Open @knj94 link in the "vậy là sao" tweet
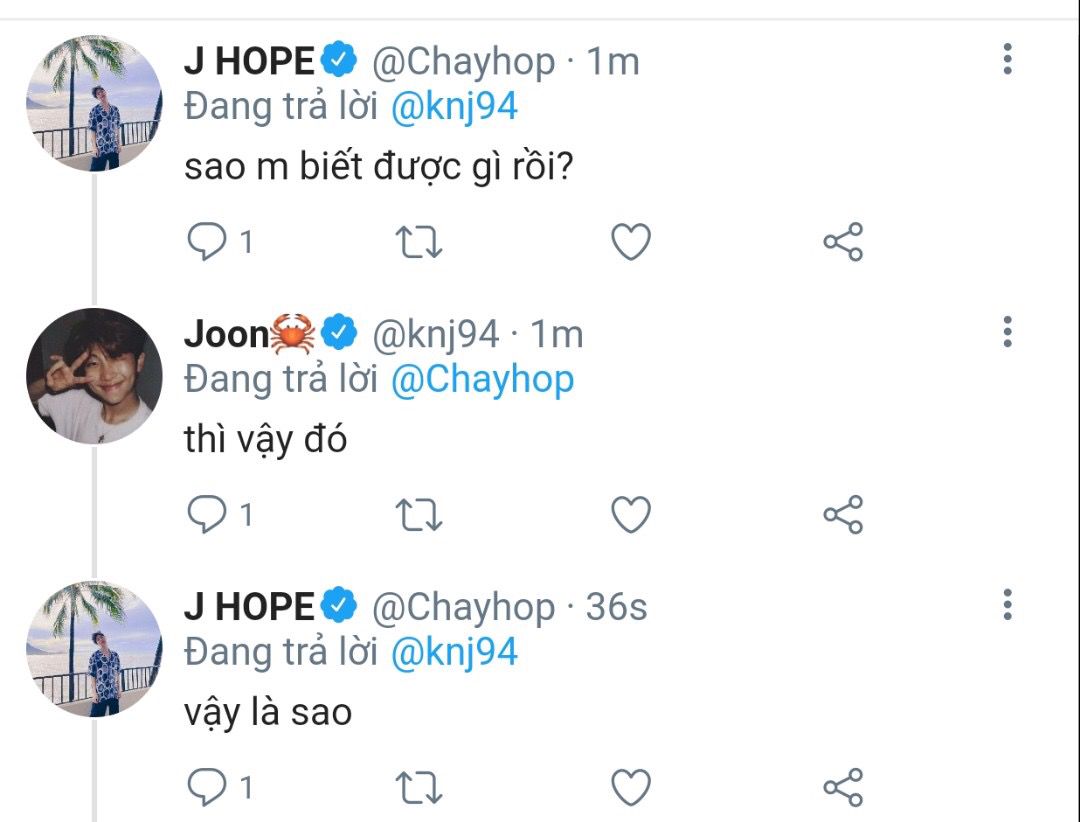This screenshot has height=822, width=1080. click(x=455, y=653)
